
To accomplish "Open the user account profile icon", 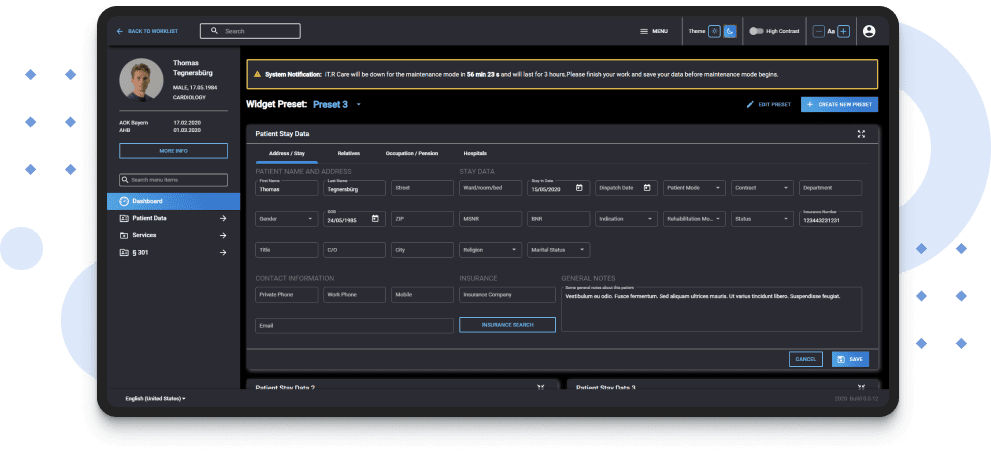I will click(869, 31).
